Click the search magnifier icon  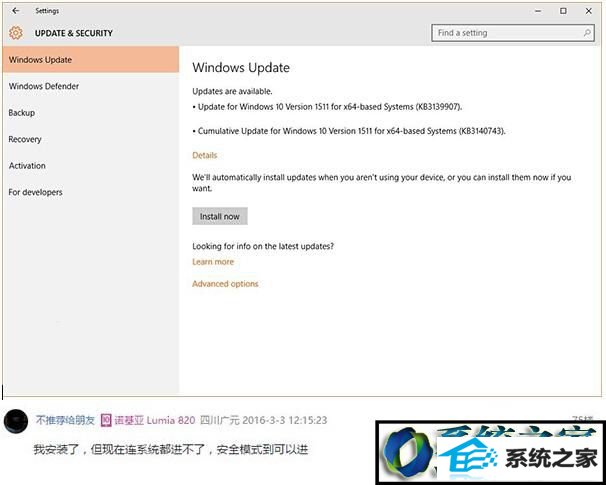pos(587,33)
